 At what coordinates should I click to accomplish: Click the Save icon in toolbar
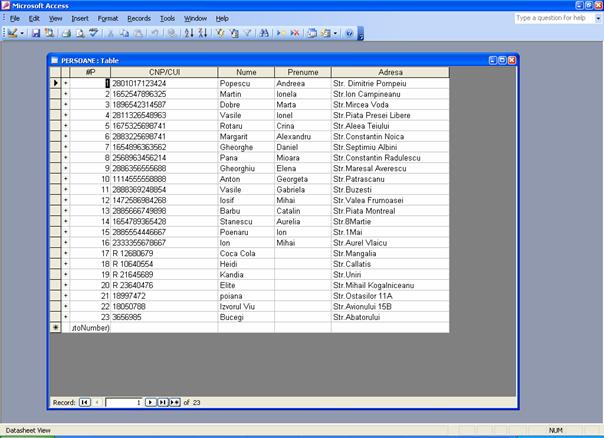click(x=36, y=33)
